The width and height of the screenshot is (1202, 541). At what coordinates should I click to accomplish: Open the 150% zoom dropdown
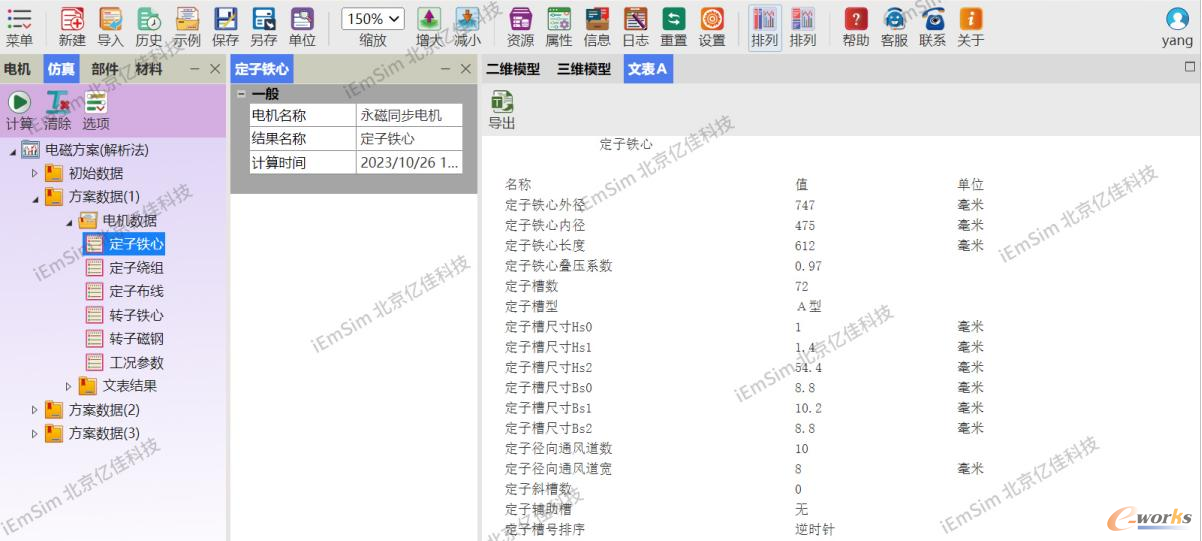373,19
